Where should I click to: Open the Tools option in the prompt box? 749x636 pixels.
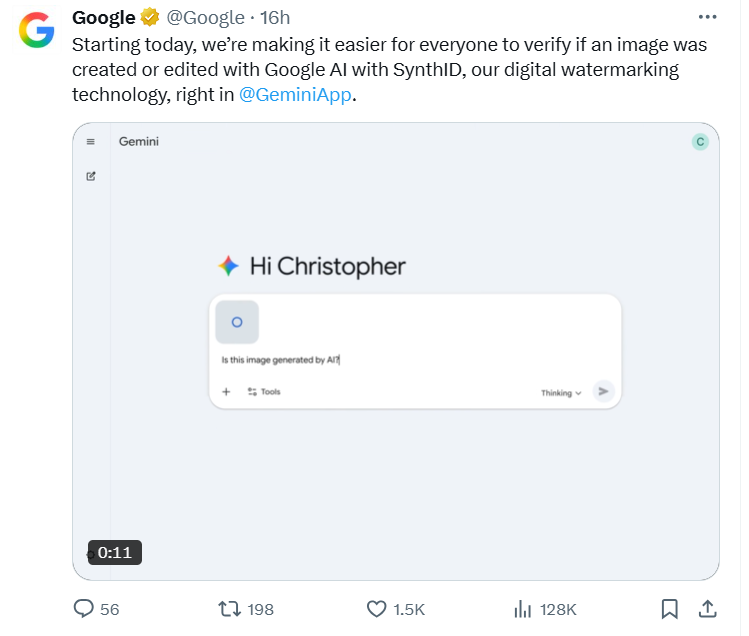pyautogui.click(x=264, y=392)
